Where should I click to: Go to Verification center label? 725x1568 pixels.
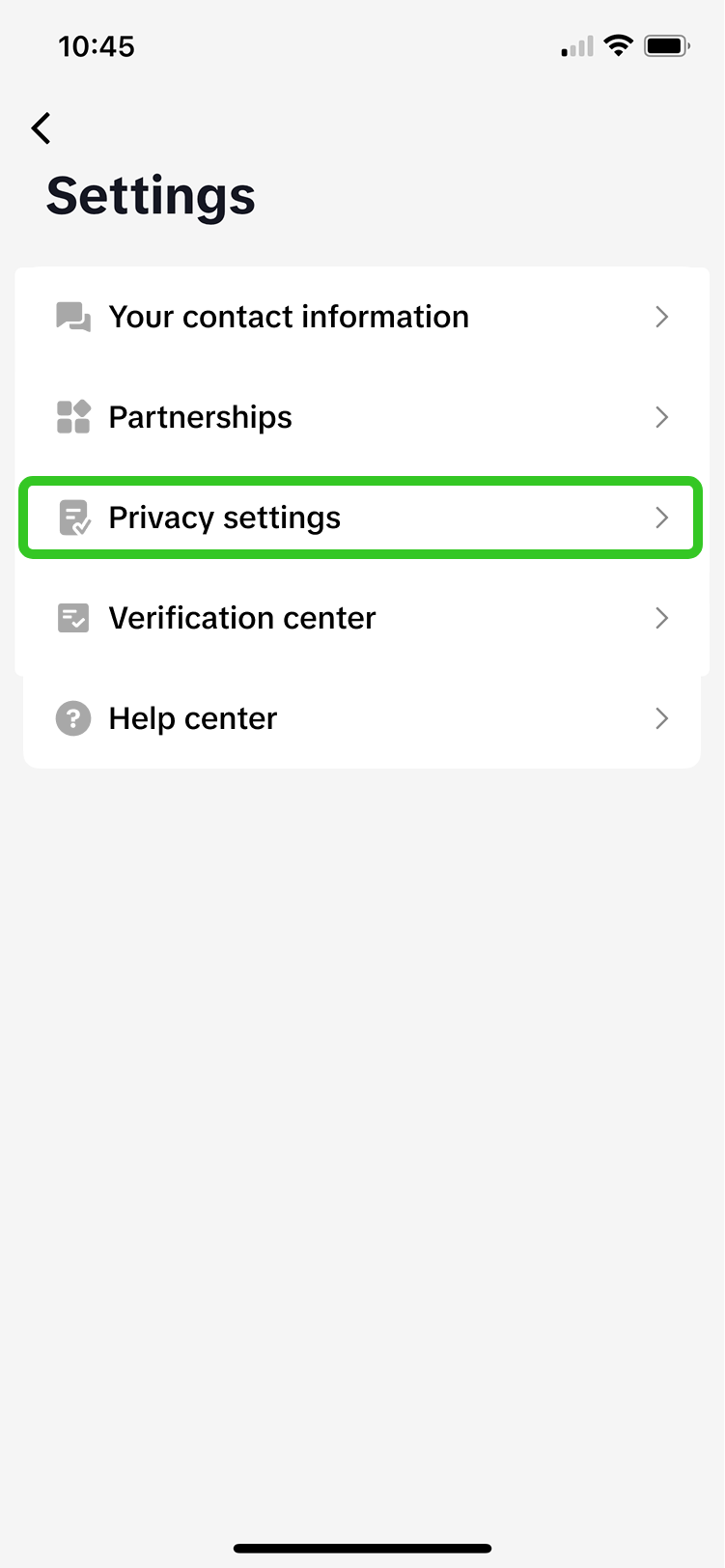241,618
